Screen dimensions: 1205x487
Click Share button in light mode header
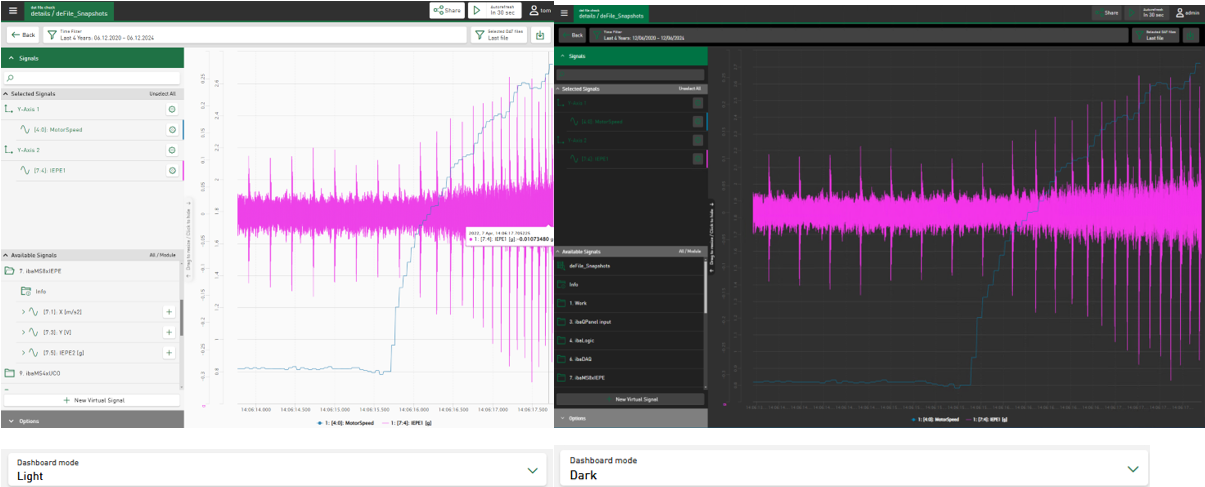[x=447, y=10]
